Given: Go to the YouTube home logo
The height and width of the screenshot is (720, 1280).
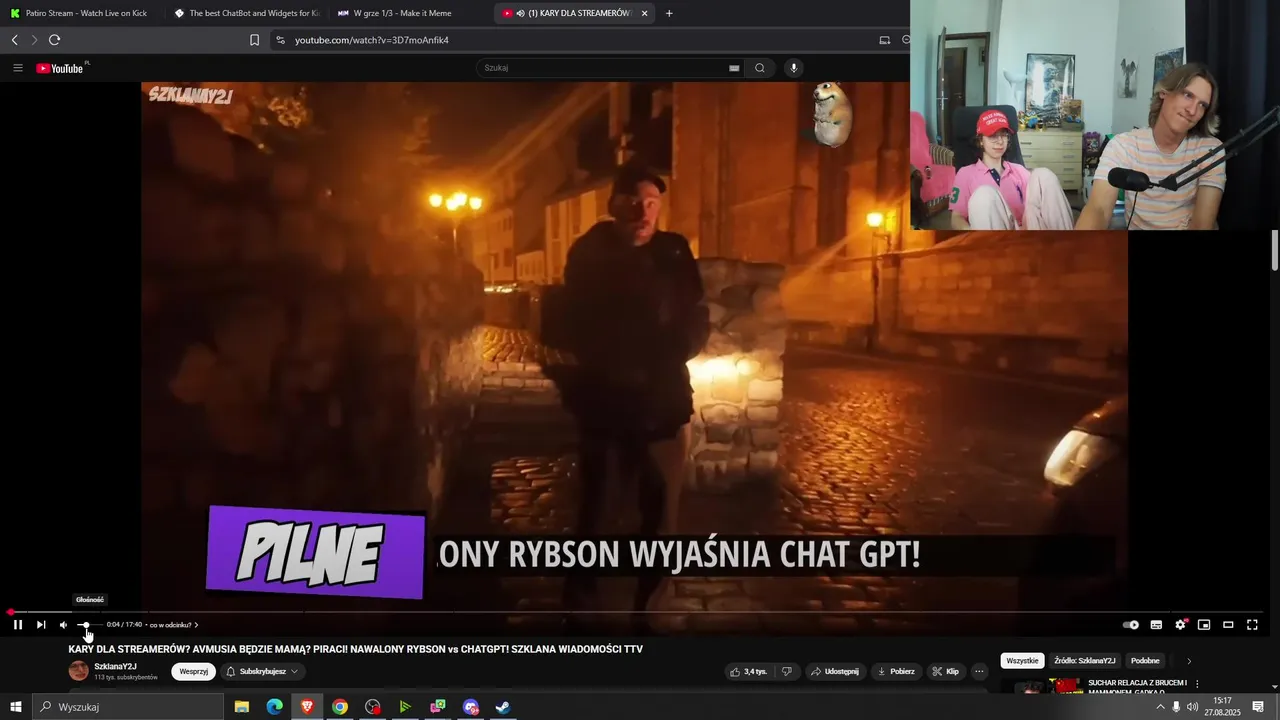Looking at the screenshot, I should click(x=62, y=68).
